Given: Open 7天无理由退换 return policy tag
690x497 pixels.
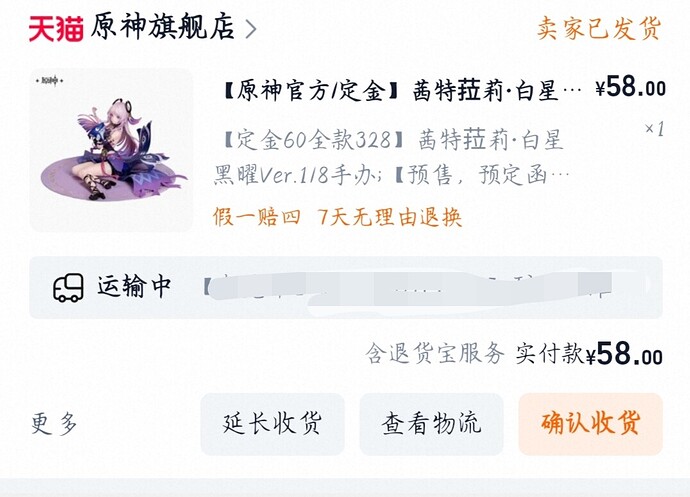Looking at the screenshot, I should point(390,217).
